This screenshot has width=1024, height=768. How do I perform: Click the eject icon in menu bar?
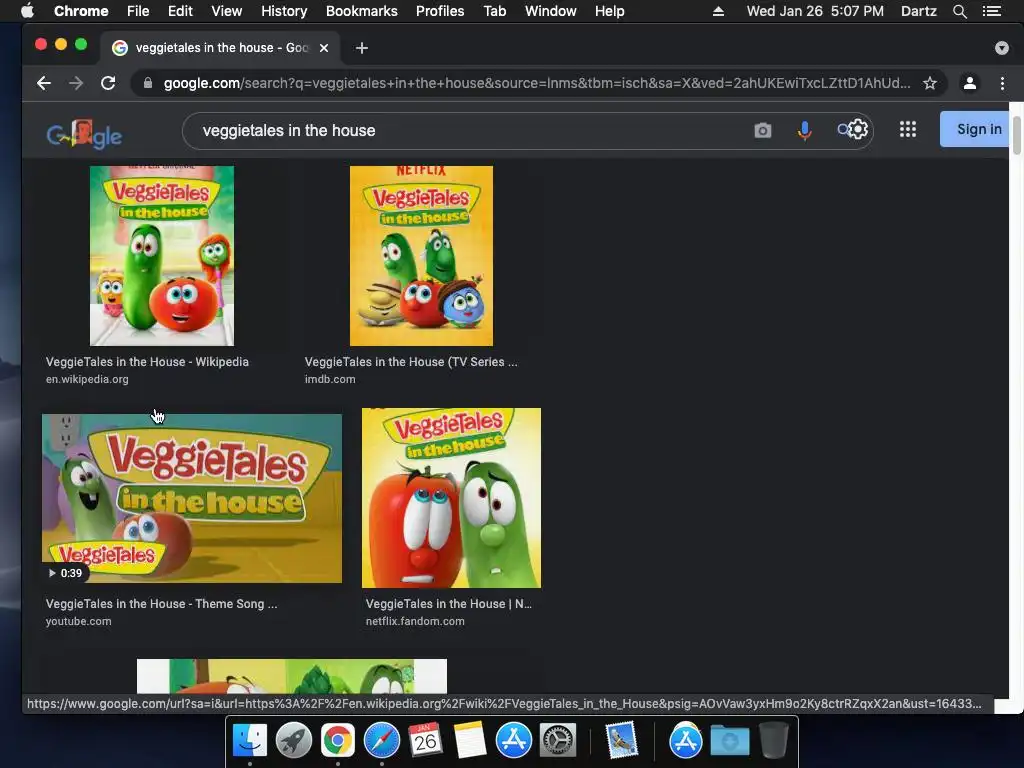pos(718,11)
